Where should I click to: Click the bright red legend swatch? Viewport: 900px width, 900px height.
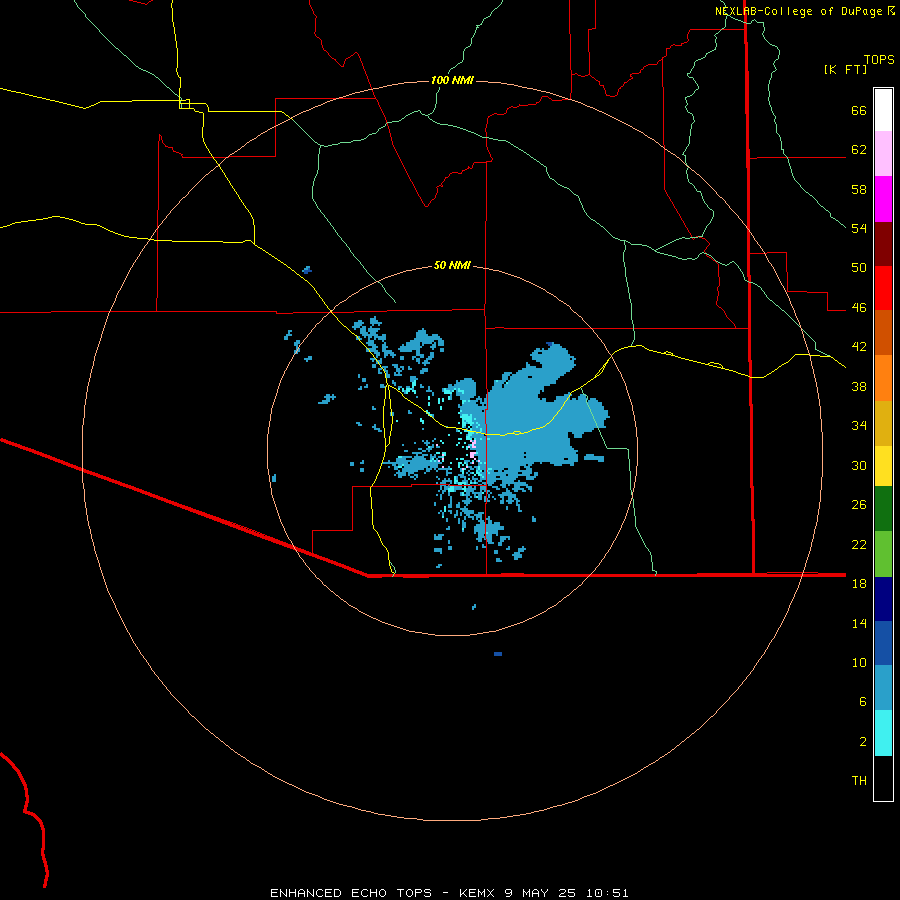coord(883,288)
